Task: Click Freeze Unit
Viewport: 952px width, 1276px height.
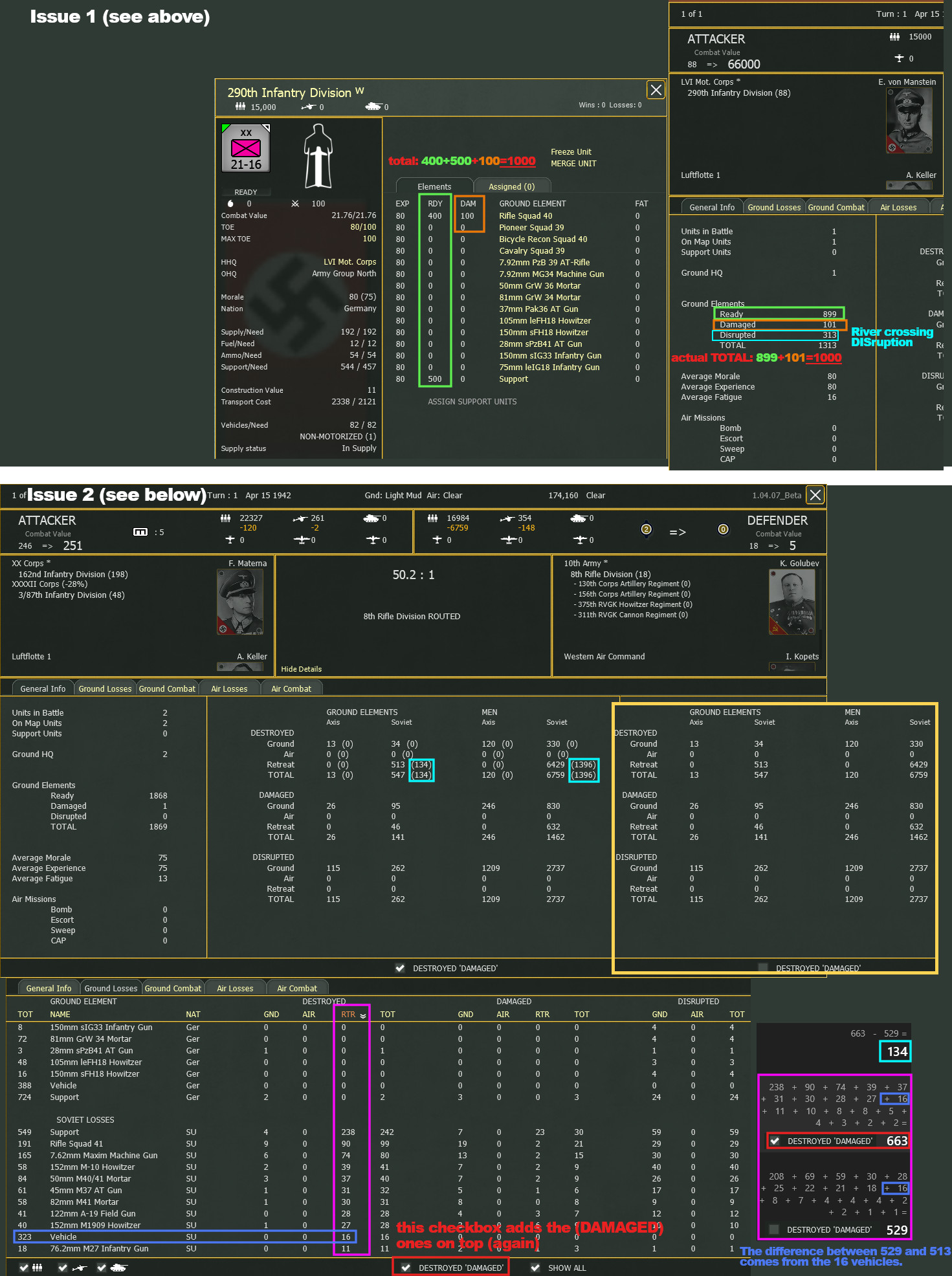Action: pyautogui.click(x=571, y=152)
